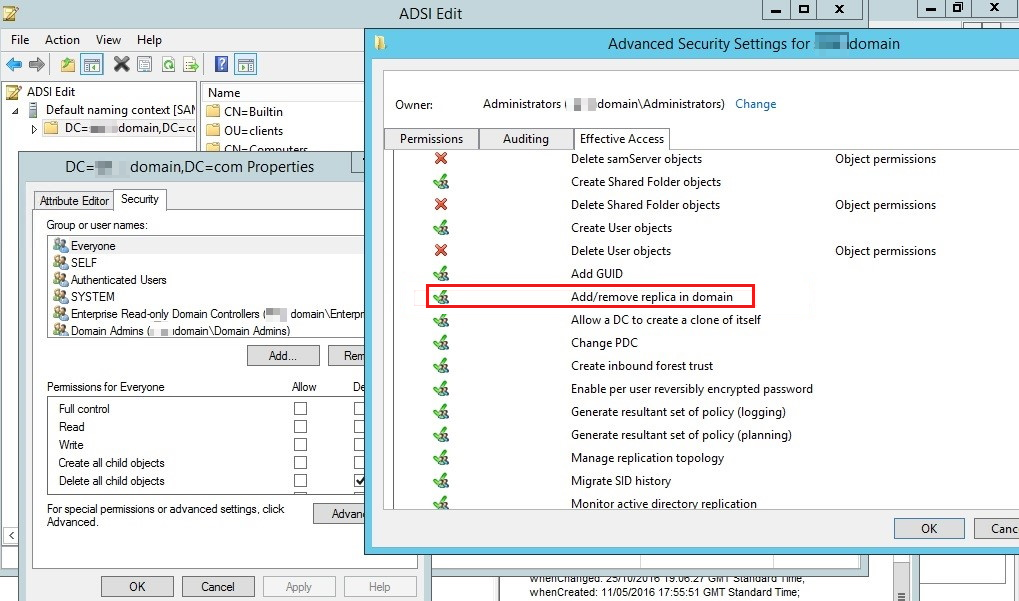1019x601 pixels.
Task: Click the green check icon for Change PDC
Action: pyautogui.click(x=441, y=342)
